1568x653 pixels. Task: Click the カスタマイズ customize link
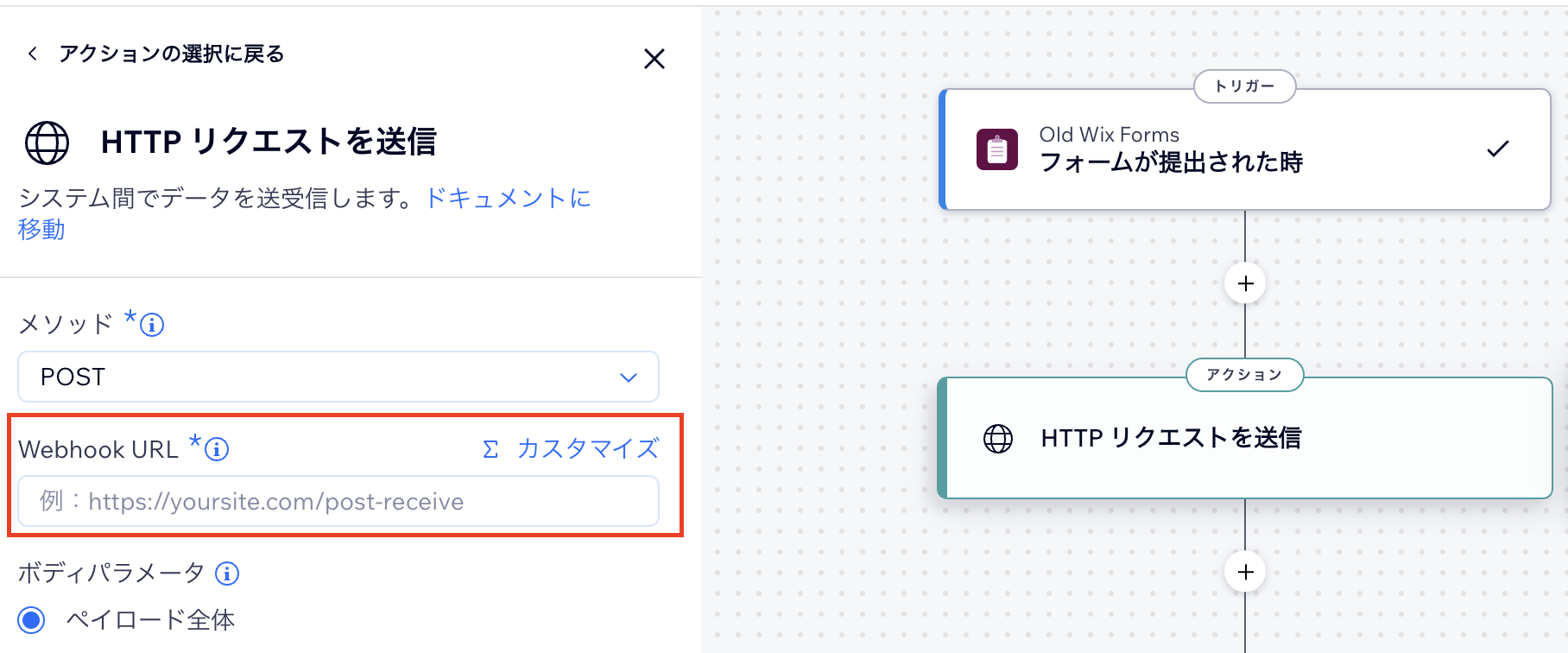click(588, 449)
